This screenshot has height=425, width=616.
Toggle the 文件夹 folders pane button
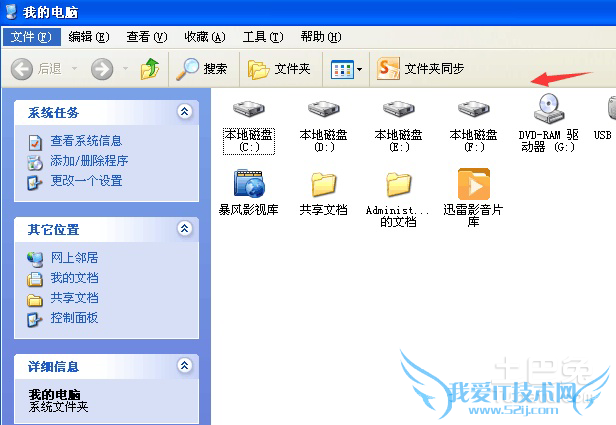279,69
